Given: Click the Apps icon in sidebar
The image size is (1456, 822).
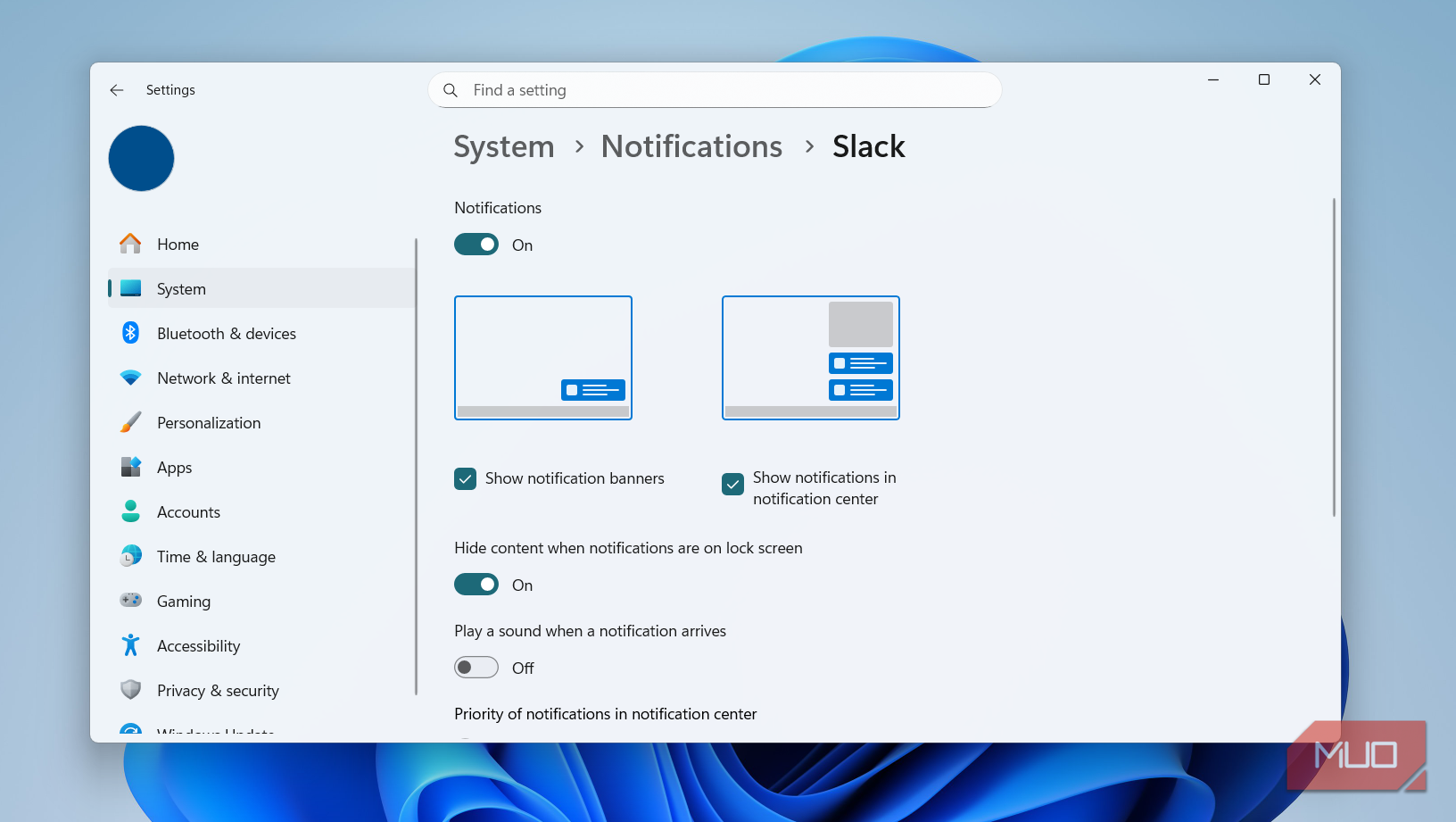Looking at the screenshot, I should pyautogui.click(x=130, y=467).
